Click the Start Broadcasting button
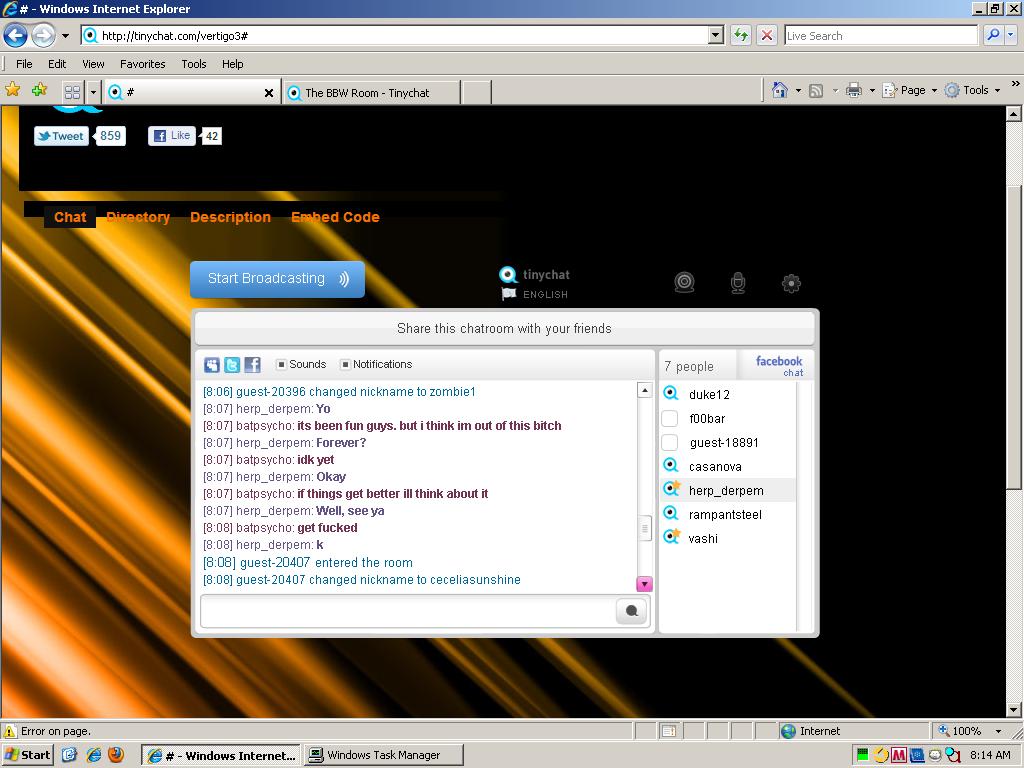 277,279
